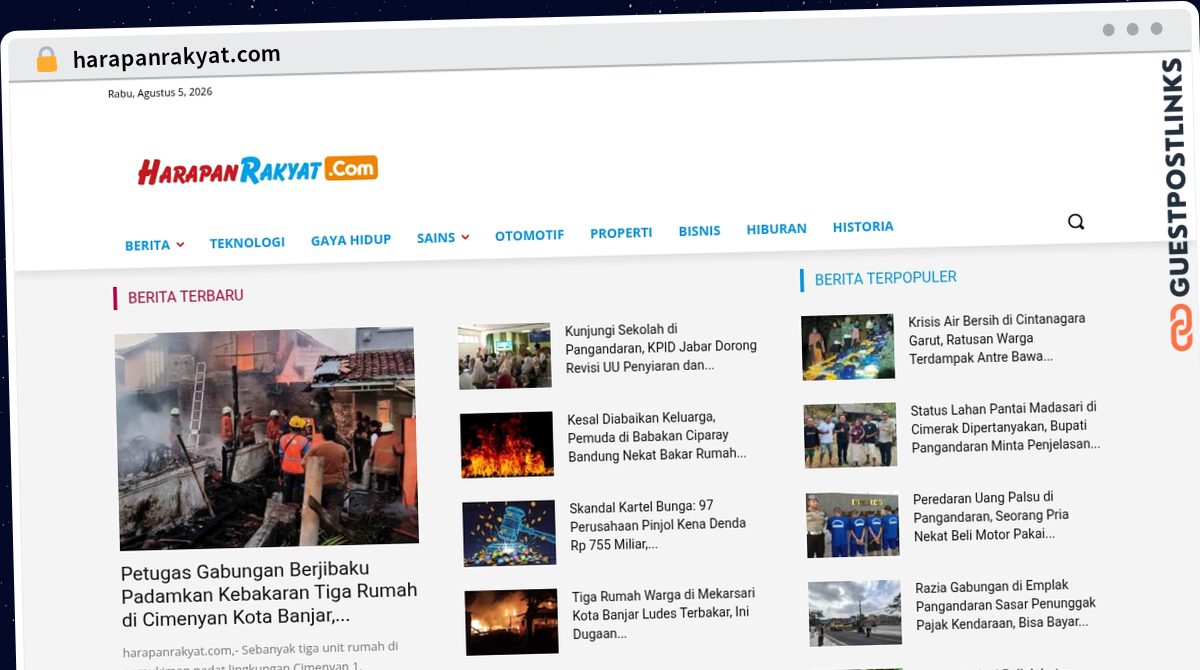The image size is (1200, 670).
Task: Click the burning house thumbnail for Mekarsari story
Action: (x=511, y=622)
